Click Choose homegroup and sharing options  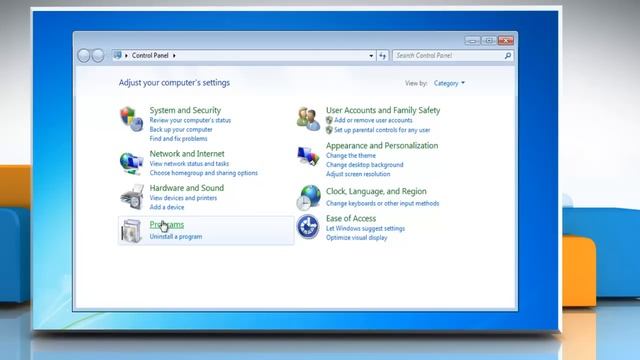tap(204, 173)
